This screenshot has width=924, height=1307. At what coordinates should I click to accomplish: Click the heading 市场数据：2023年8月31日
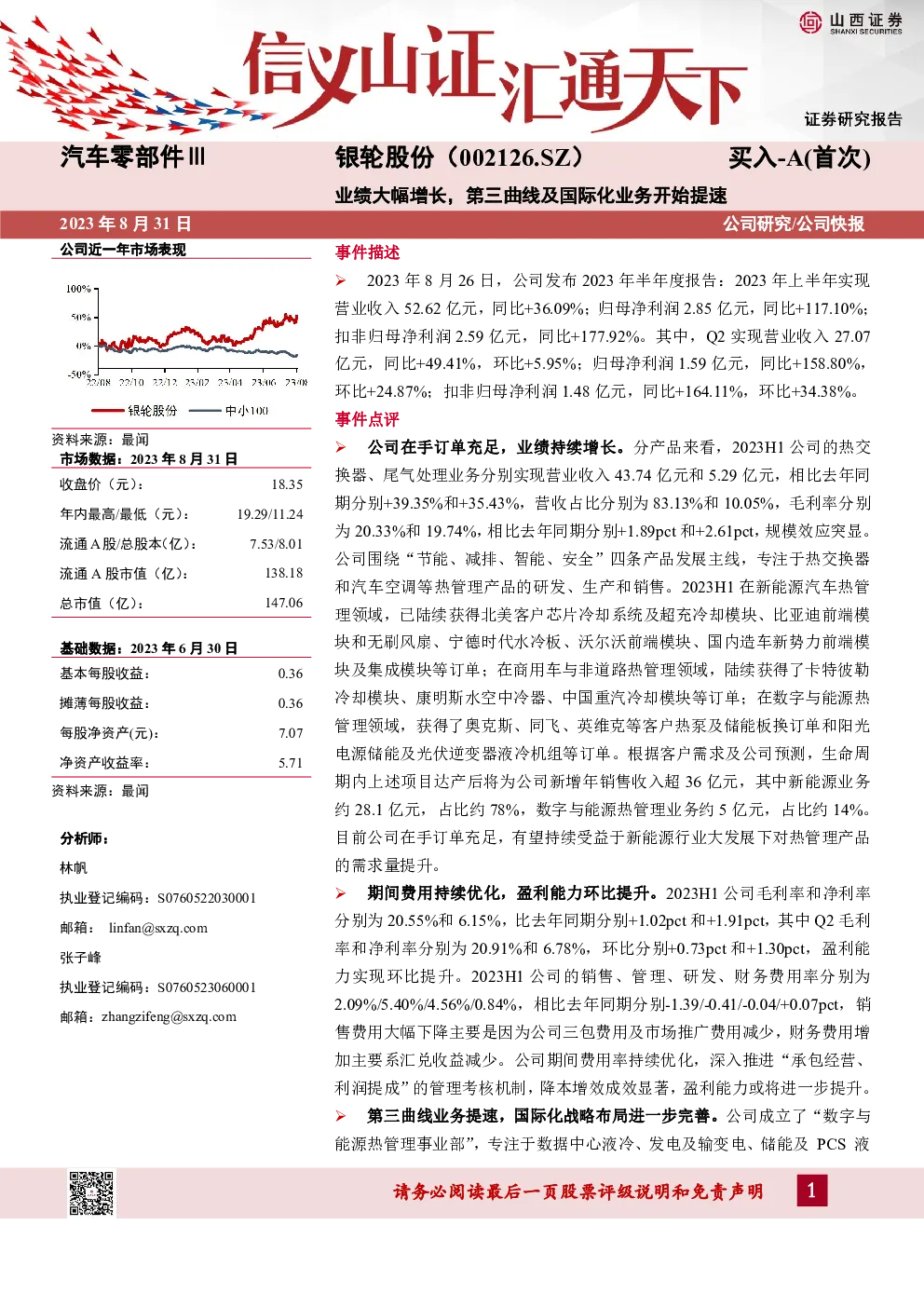pyautogui.click(x=149, y=459)
